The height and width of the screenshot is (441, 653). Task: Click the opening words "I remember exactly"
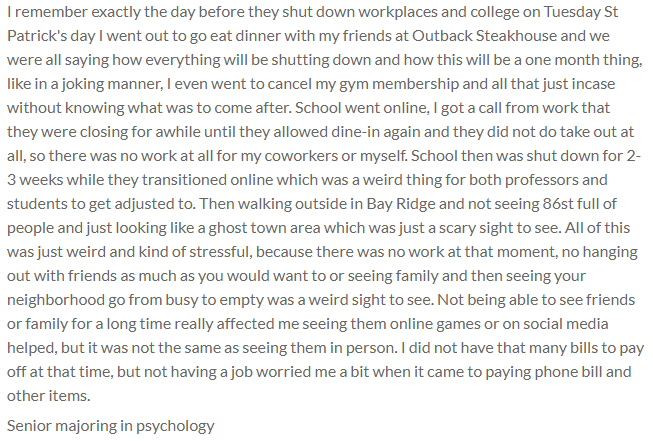(72, 13)
